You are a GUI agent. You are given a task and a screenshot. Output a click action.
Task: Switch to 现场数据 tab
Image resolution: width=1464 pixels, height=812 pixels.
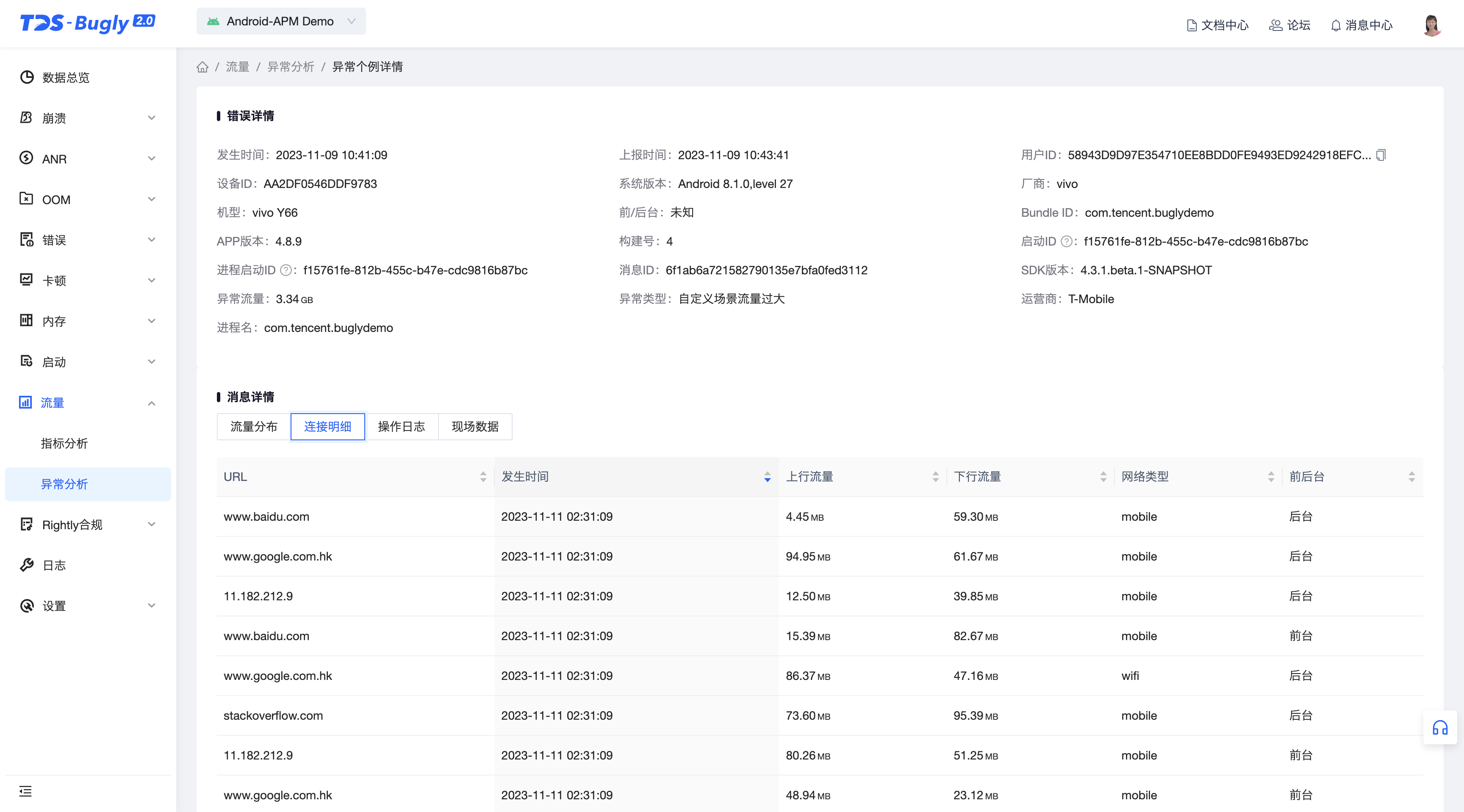click(475, 426)
